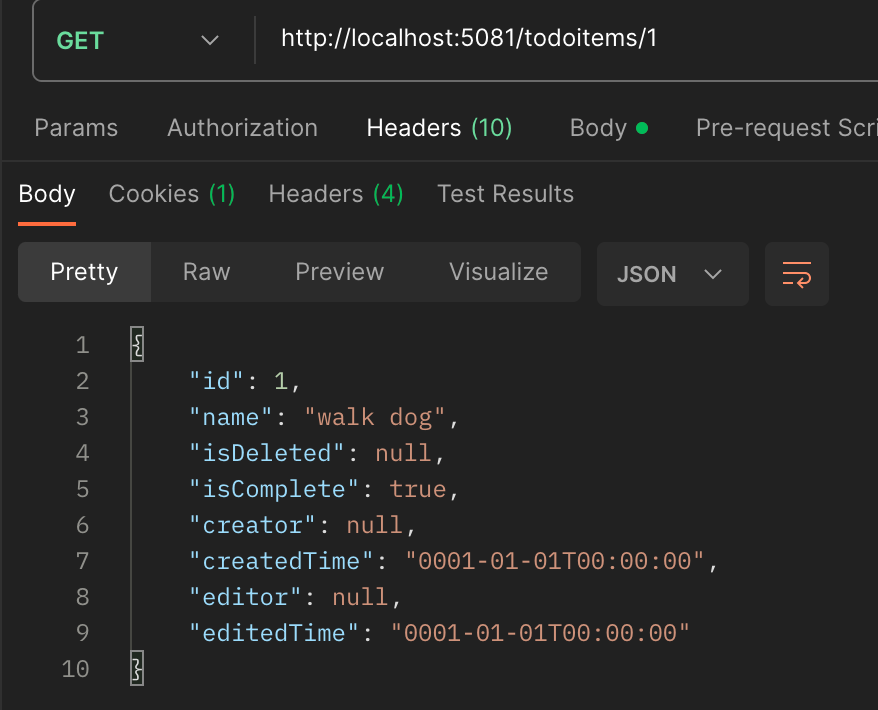Select the Visualize view button
Viewport: 878px width, 710px height.
click(498, 272)
